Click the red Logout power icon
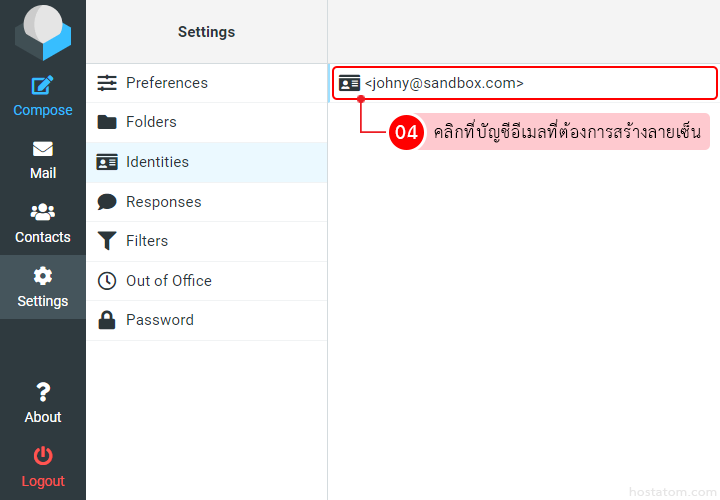 pyautogui.click(x=42, y=456)
